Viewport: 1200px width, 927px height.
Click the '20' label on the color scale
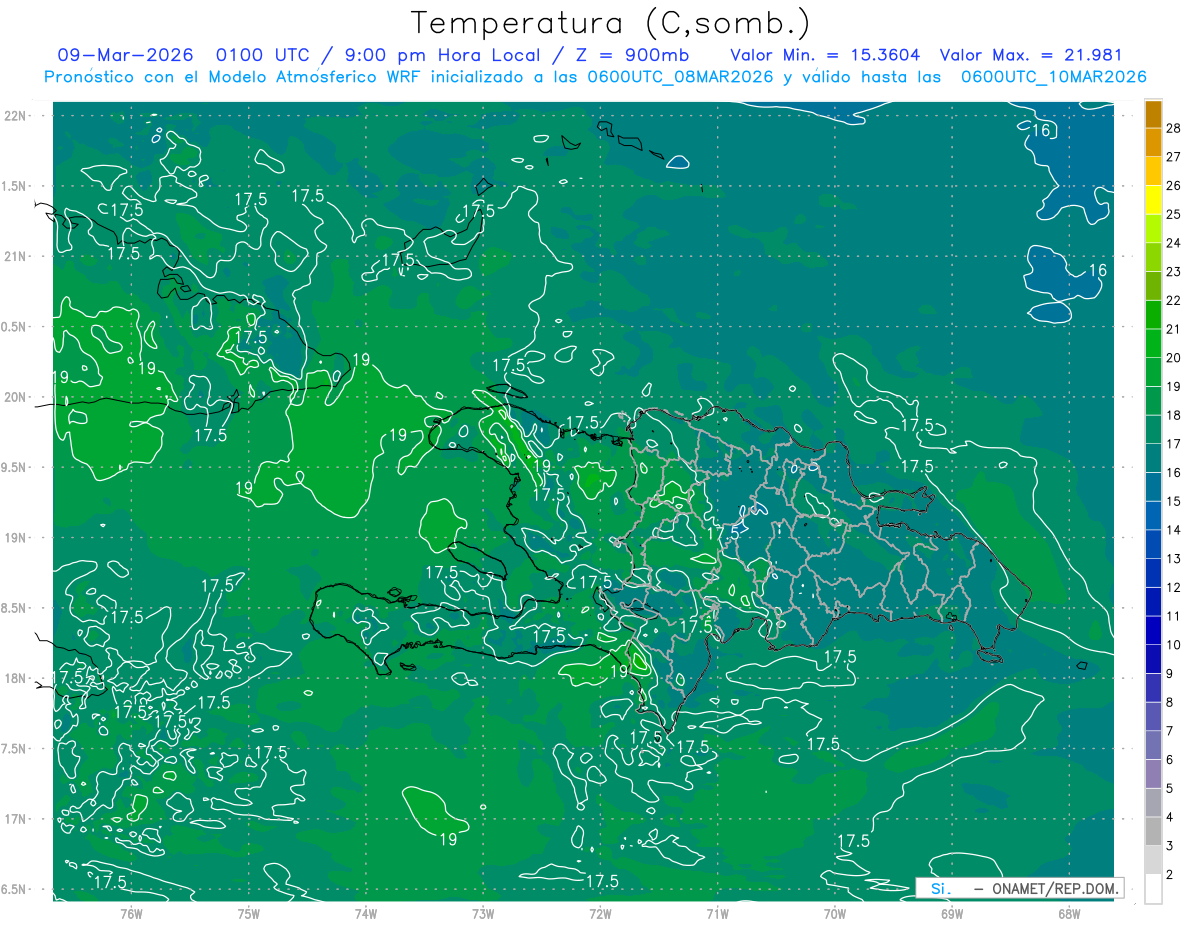1174,358
